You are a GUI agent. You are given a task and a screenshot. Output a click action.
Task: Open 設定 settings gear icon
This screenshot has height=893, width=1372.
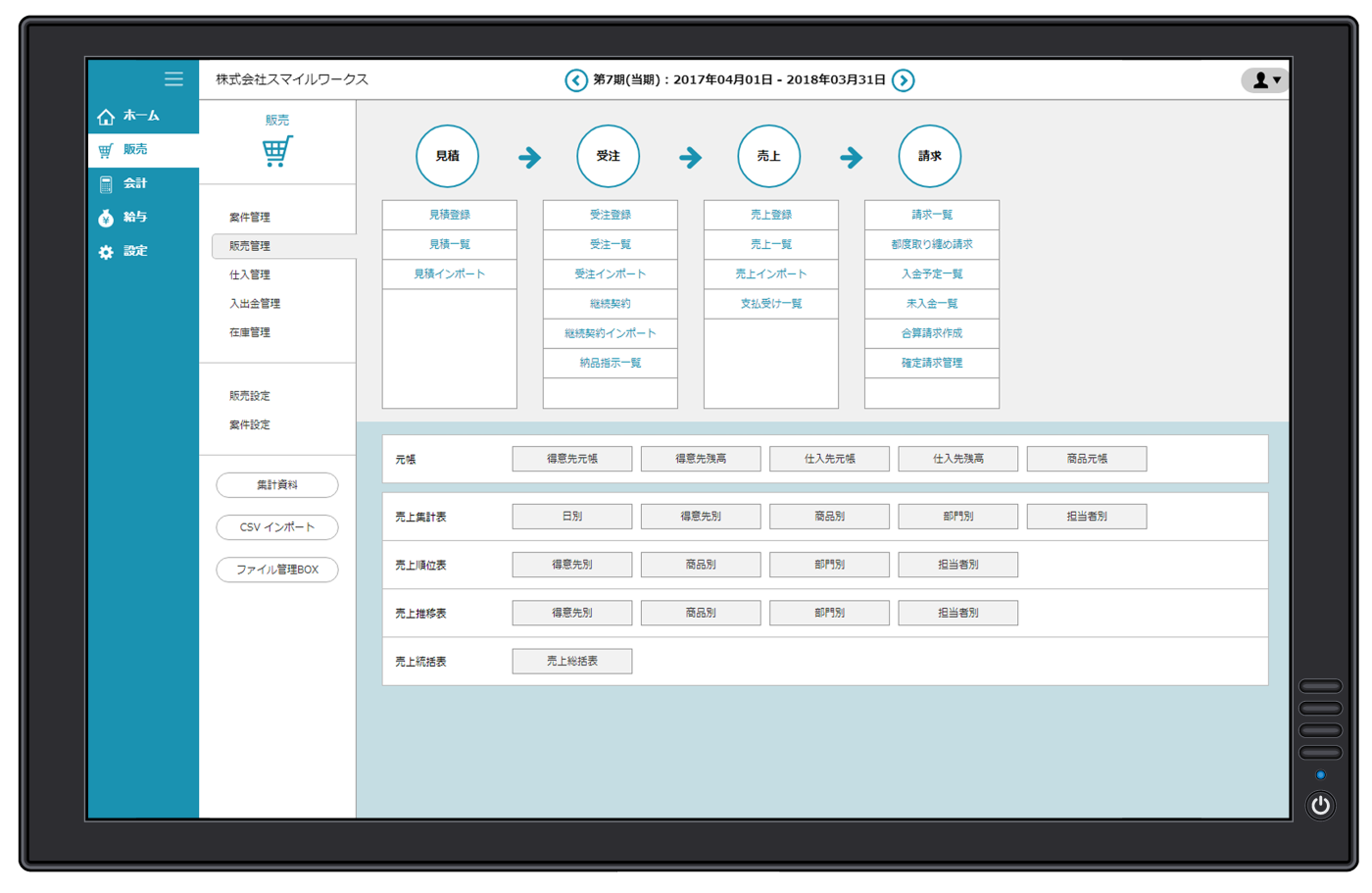106,252
